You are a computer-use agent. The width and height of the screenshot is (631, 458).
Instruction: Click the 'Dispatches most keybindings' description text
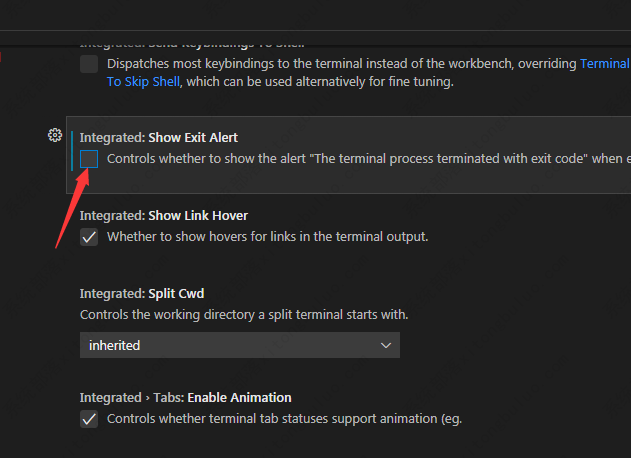340,64
